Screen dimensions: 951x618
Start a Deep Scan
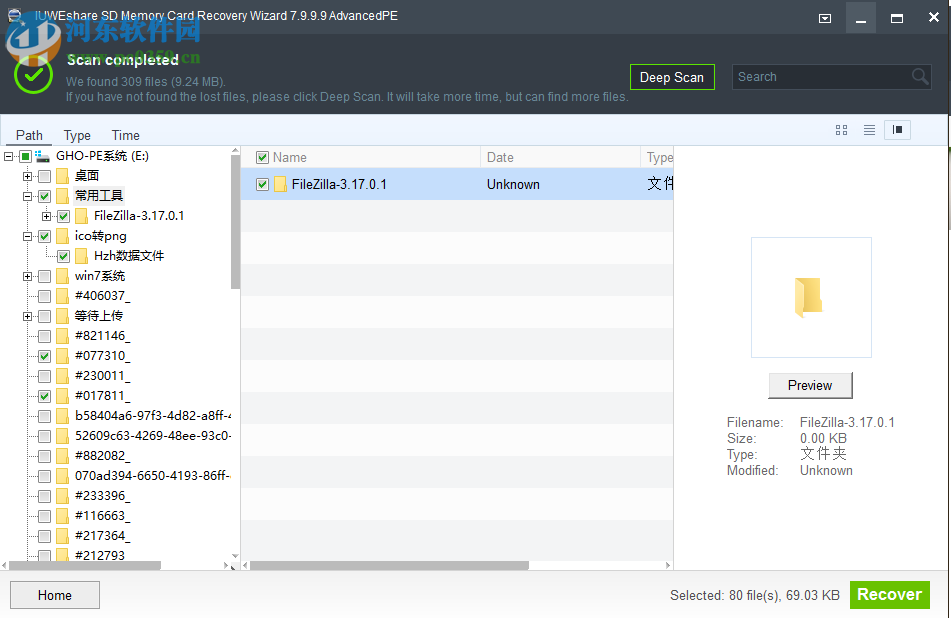click(672, 77)
